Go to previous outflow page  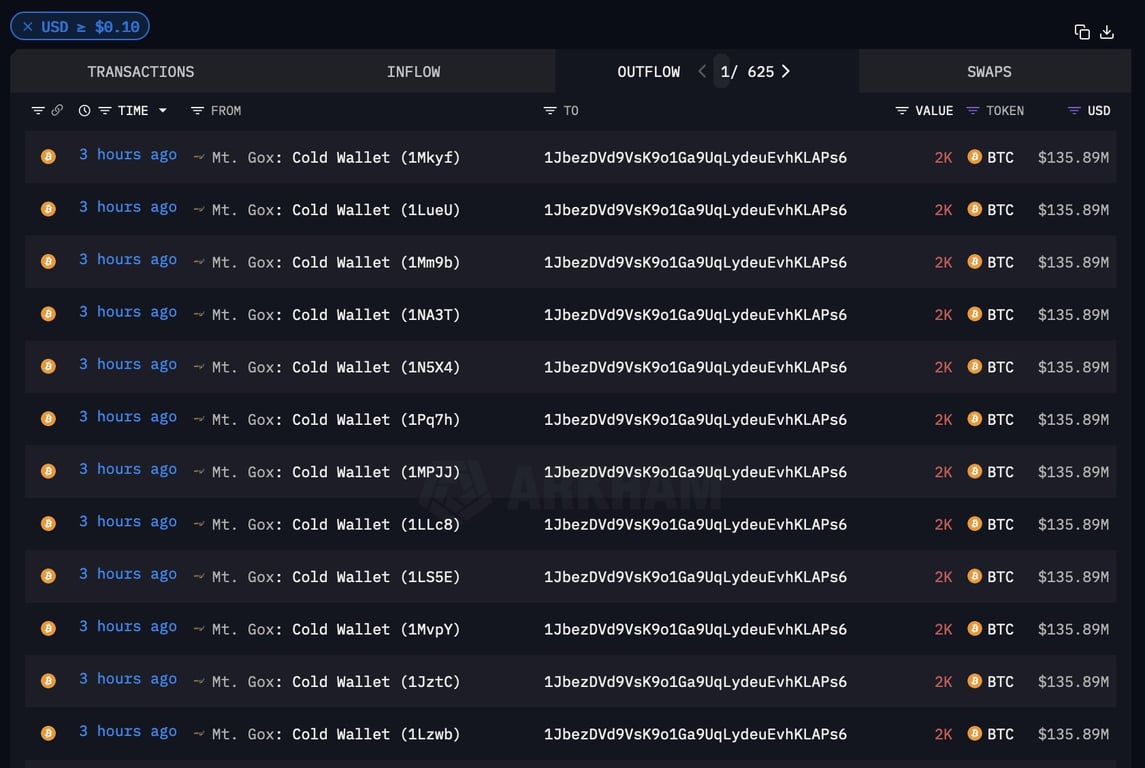(702, 71)
